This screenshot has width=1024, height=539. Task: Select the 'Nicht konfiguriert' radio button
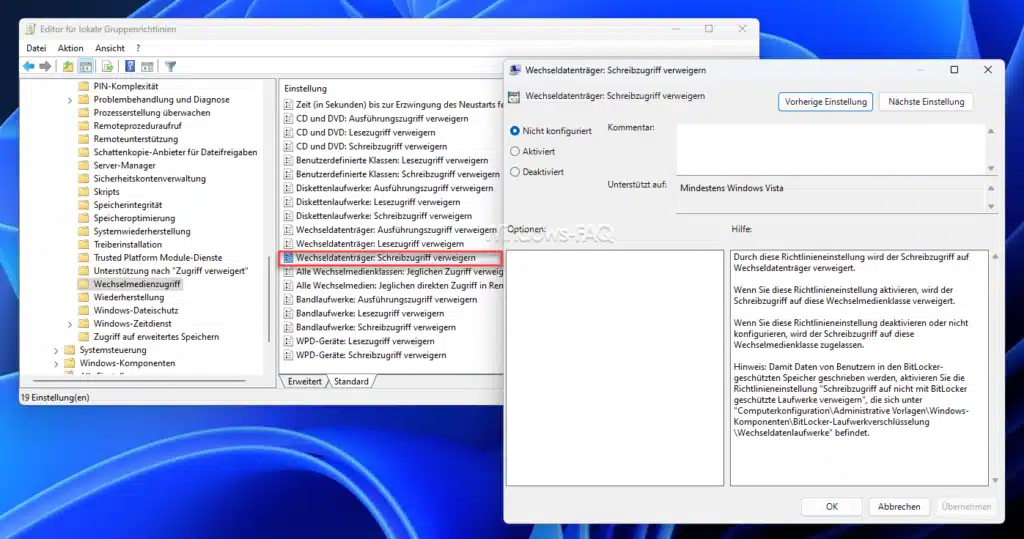point(515,131)
